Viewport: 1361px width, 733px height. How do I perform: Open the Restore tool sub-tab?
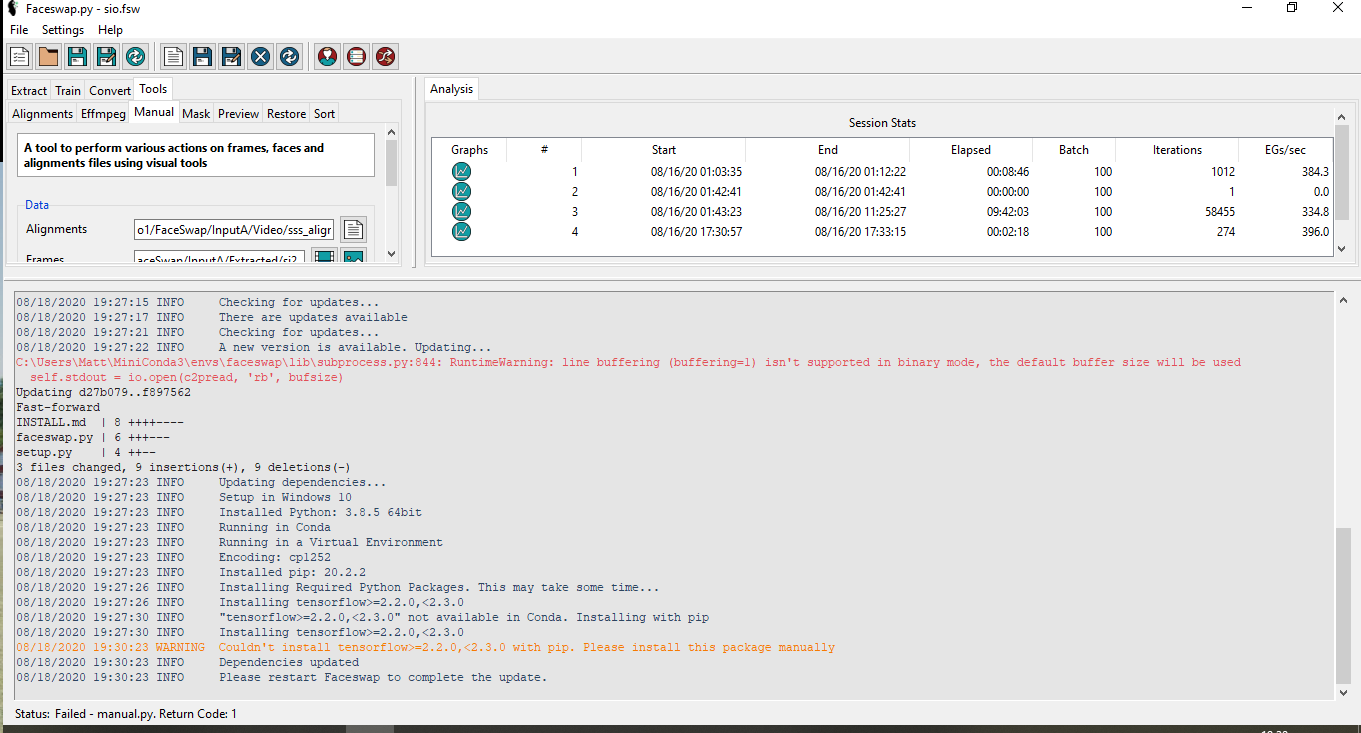pyautogui.click(x=286, y=114)
